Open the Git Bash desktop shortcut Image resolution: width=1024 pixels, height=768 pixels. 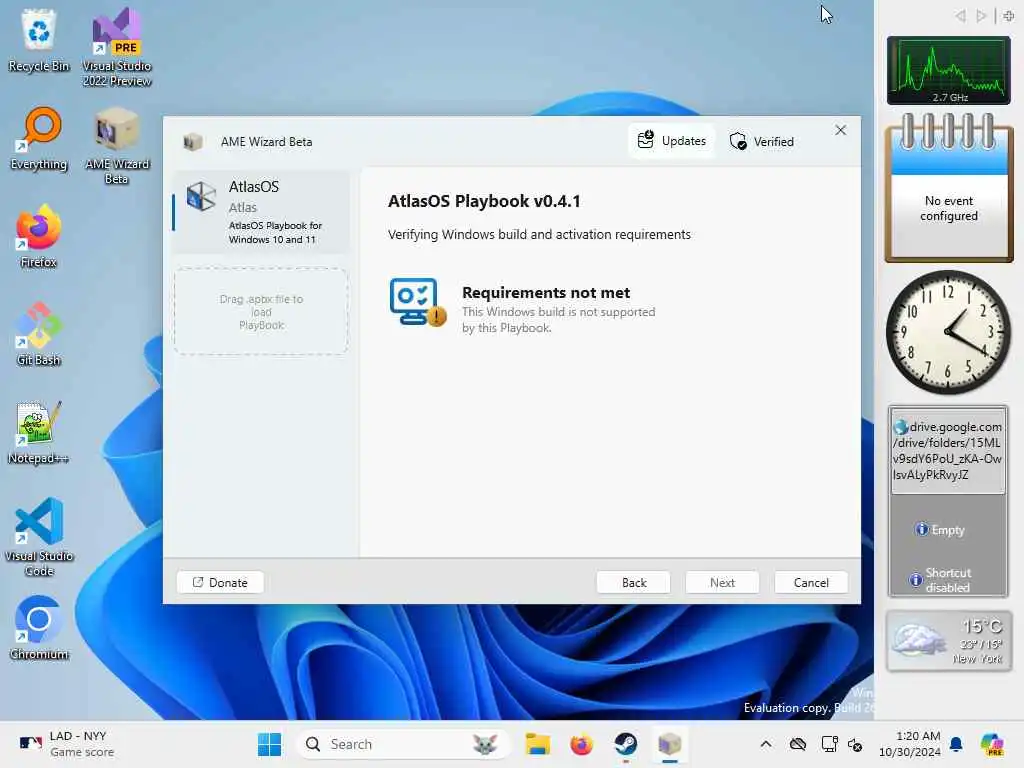39,334
